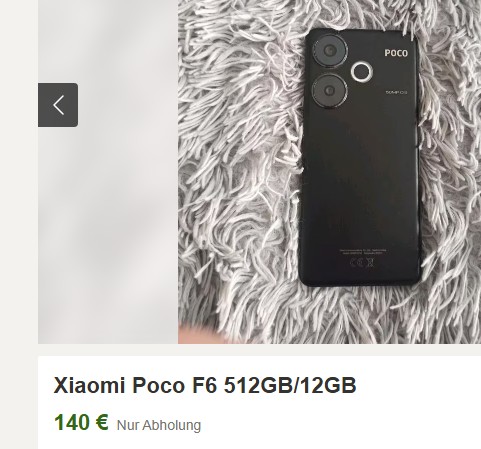The image size is (481, 449).
Task: Select the Nur Abholung pickup label
Action: 159,425
